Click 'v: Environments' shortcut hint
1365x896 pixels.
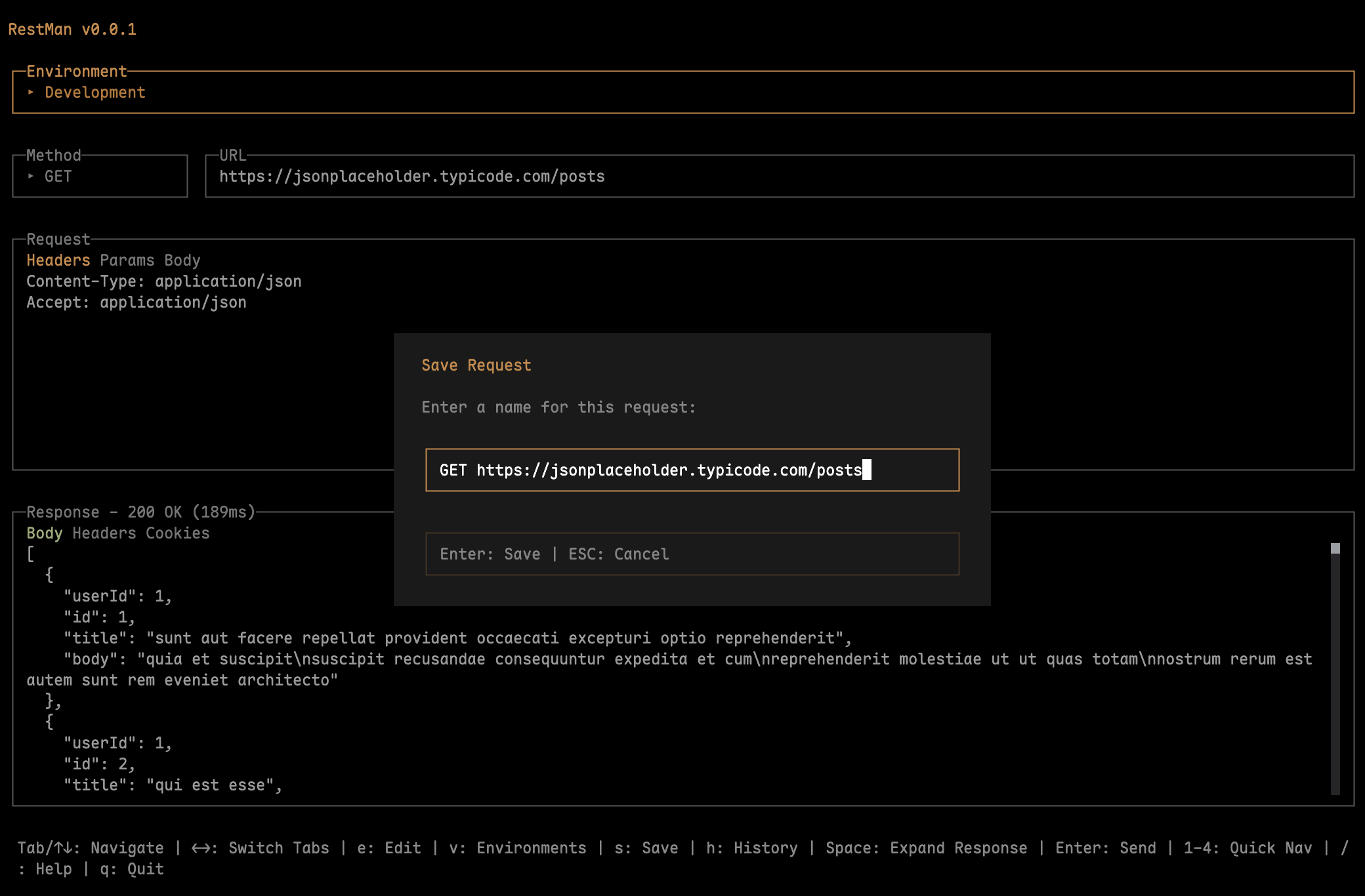(x=517, y=848)
